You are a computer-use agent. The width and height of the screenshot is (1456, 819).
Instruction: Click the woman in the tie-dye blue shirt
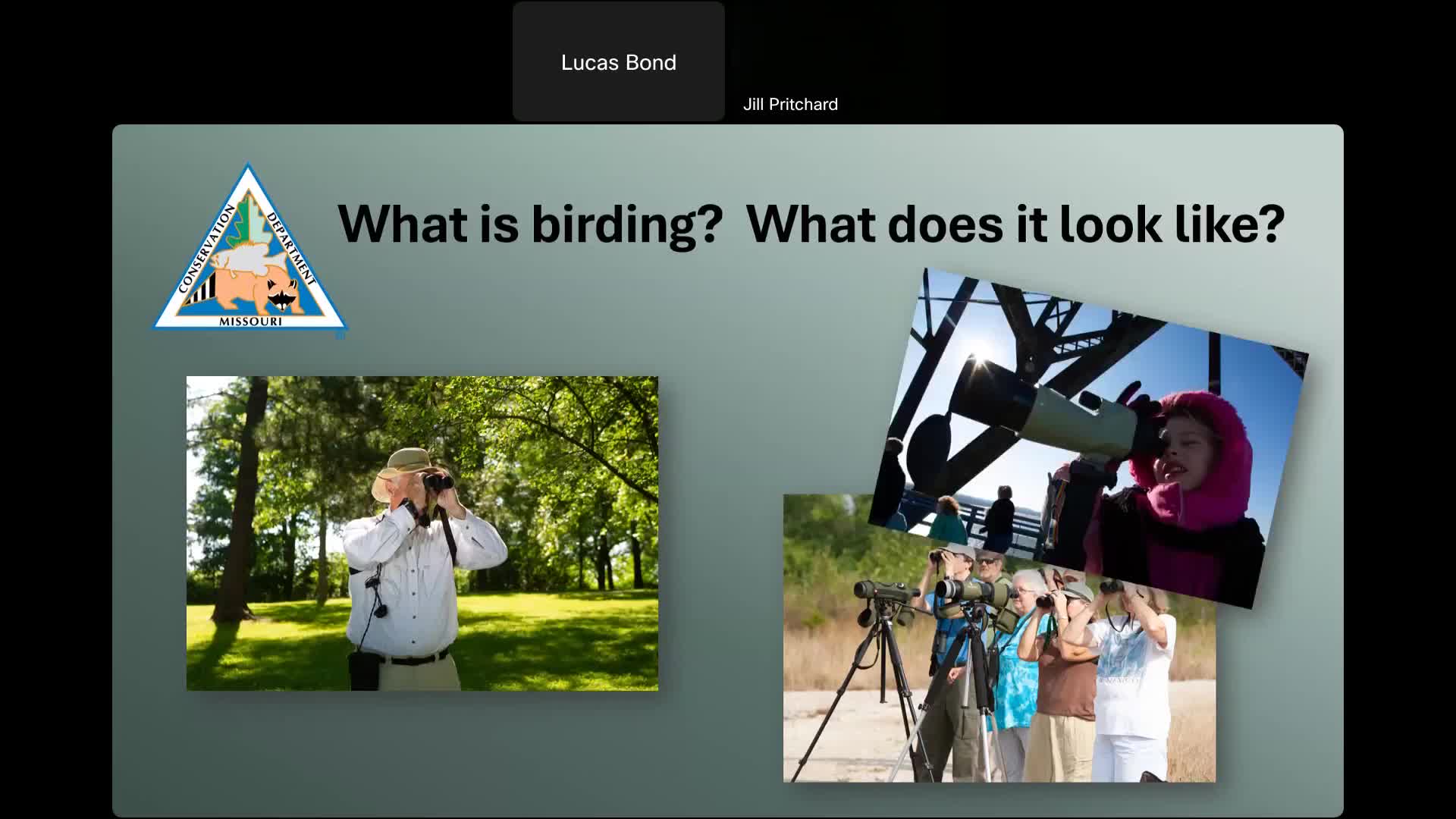point(1020,667)
